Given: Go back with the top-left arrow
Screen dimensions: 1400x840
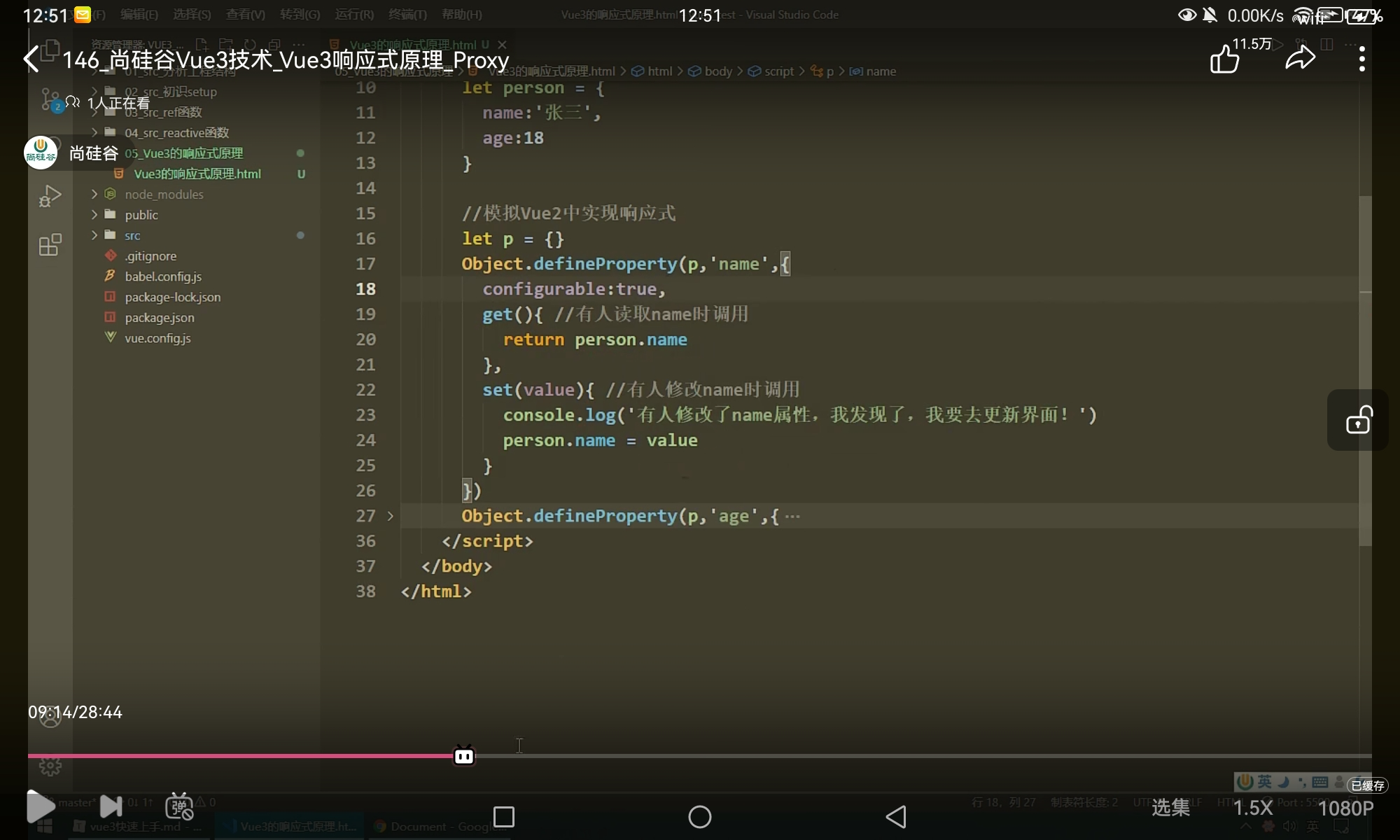Looking at the screenshot, I should point(31,59).
